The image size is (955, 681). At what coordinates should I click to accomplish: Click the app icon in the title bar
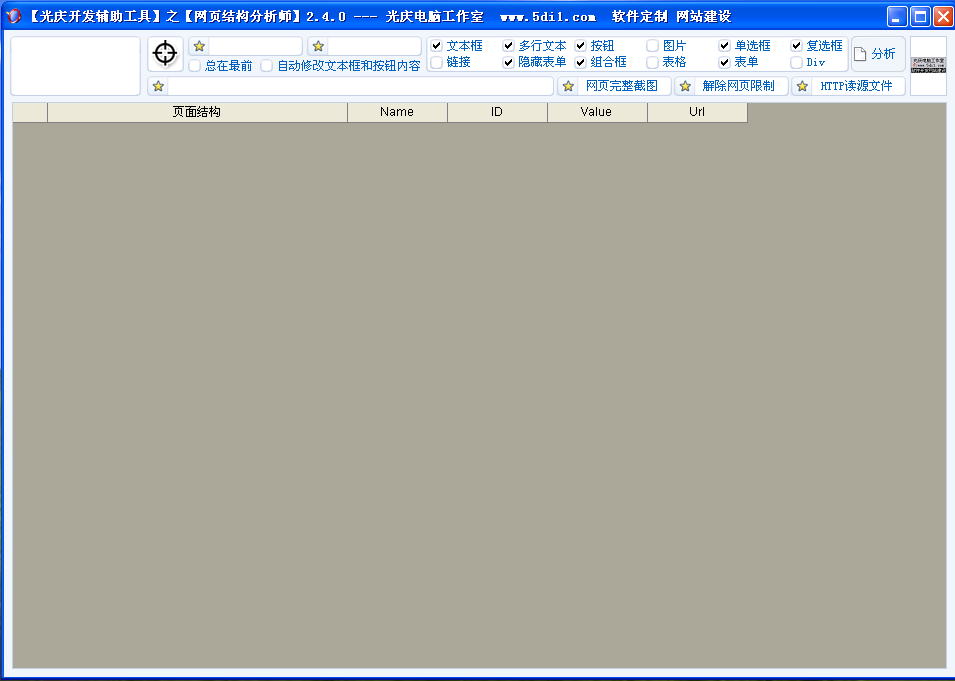coord(13,16)
